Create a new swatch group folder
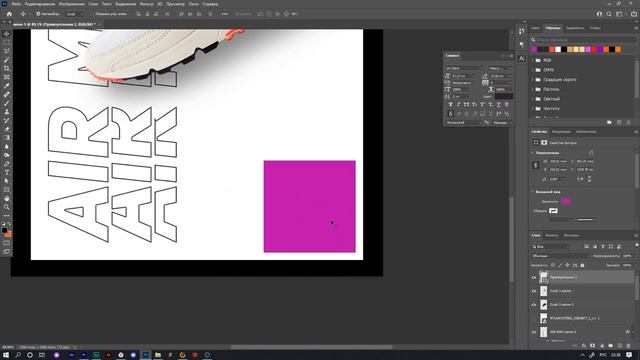 click(609, 122)
